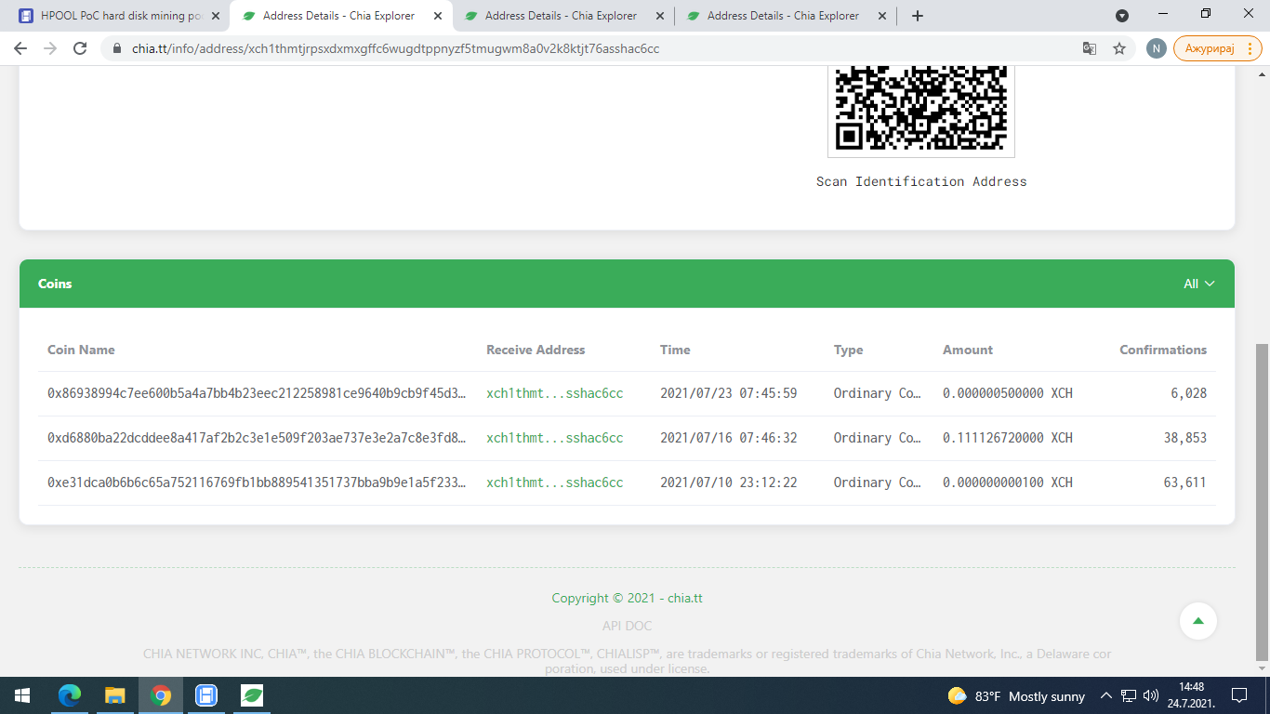Close the third Address Details tab
Viewport: 1270px width, 714px height.
(659, 16)
